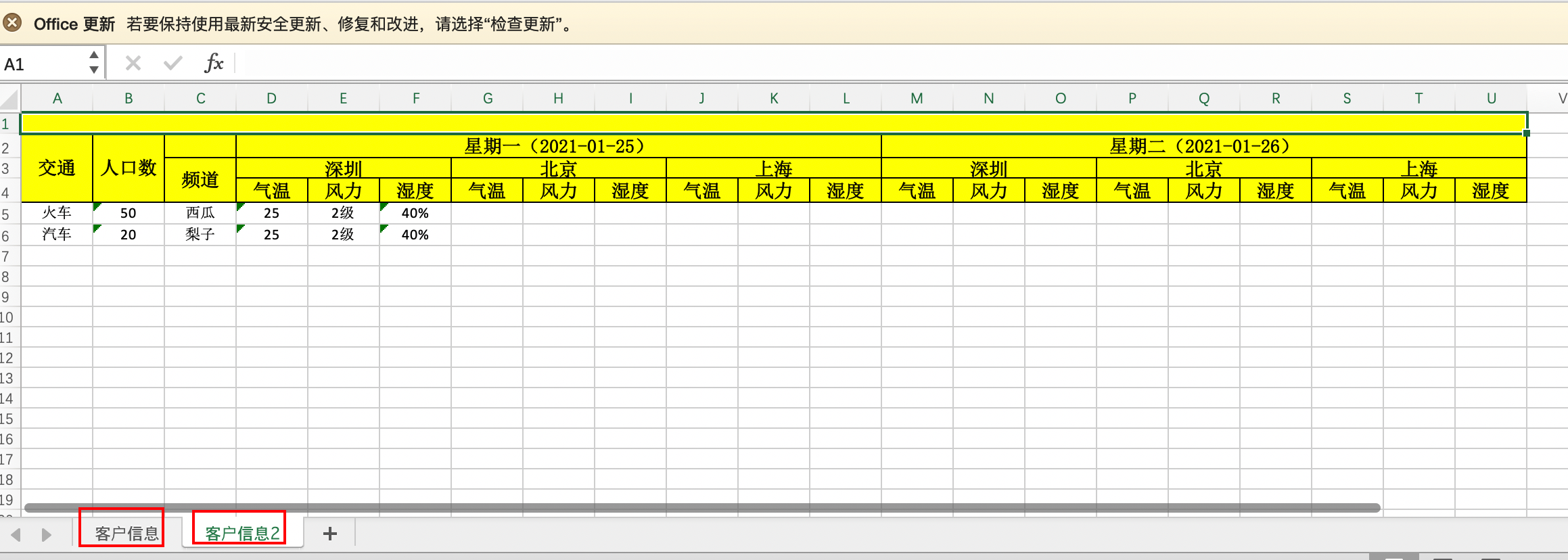The image size is (1568, 560).
Task: Click the 汽车 cell
Action: coord(57,235)
